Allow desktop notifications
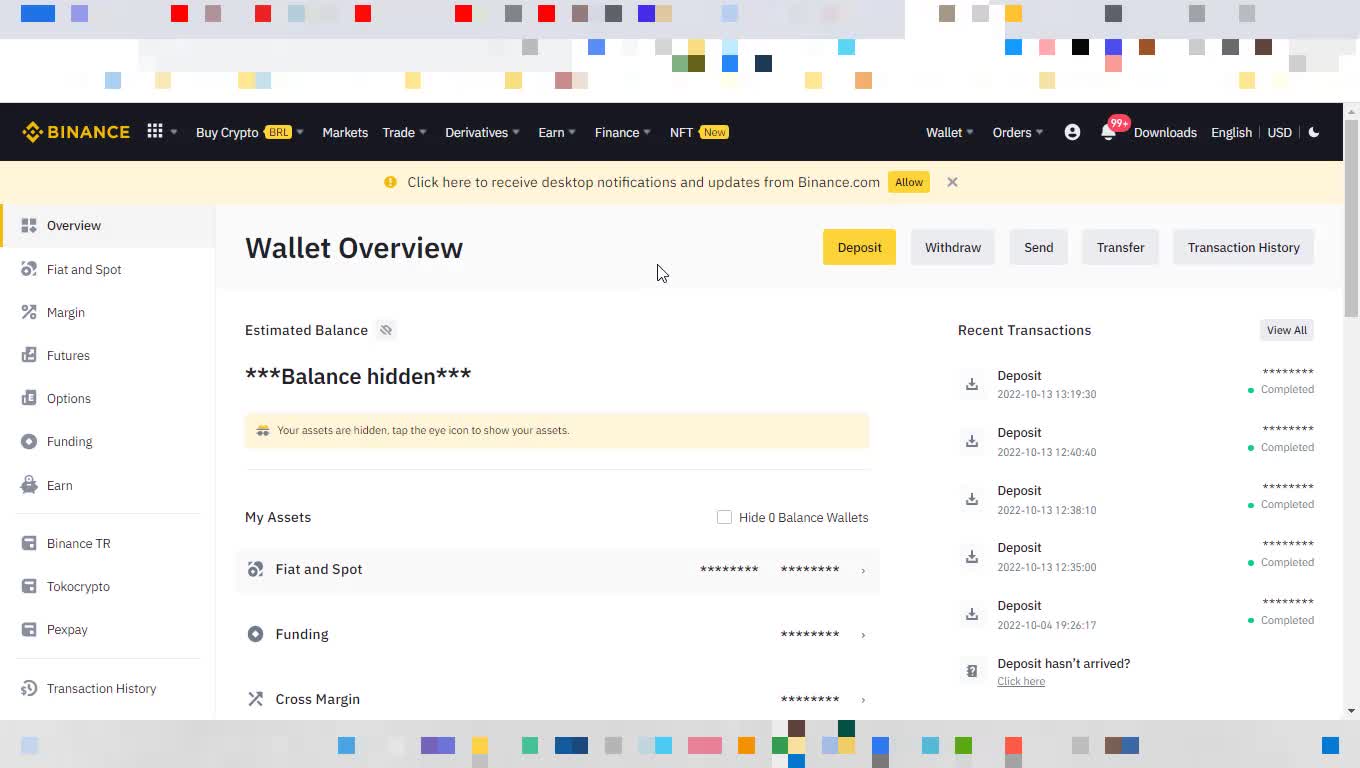The height and width of the screenshot is (768, 1360). pos(909,182)
